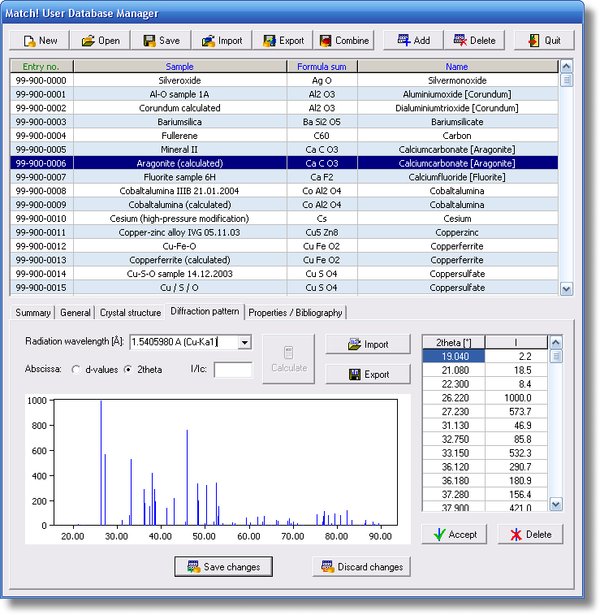Add a new entry with Add button
The height and width of the screenshot is (615, 600).
414,41
